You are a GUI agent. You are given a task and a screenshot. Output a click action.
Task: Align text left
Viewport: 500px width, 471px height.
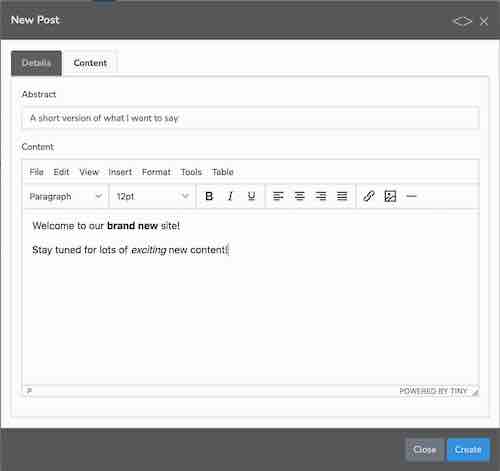tap(278, 196)
